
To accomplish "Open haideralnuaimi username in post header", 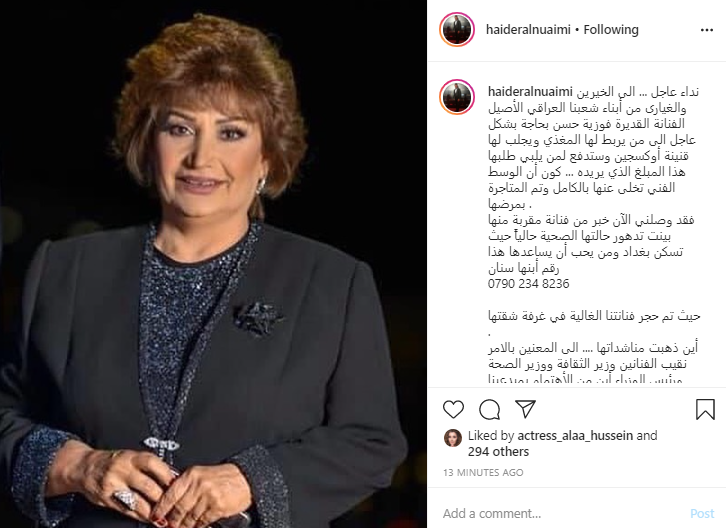I will point(528,30).
